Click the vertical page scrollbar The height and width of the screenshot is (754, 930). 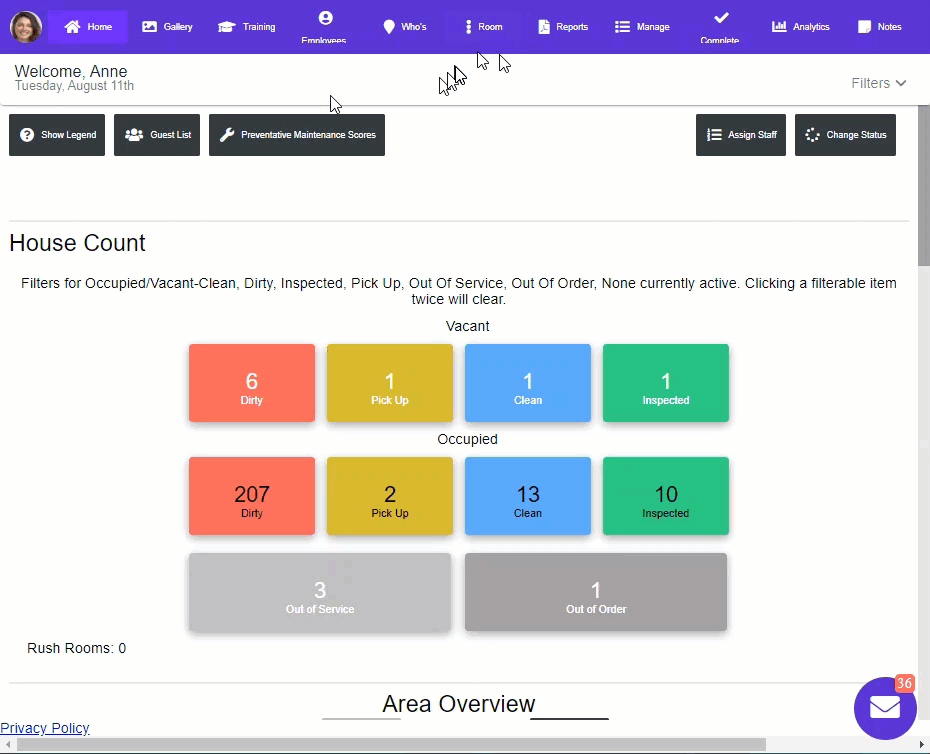click(x=923, y=400)
